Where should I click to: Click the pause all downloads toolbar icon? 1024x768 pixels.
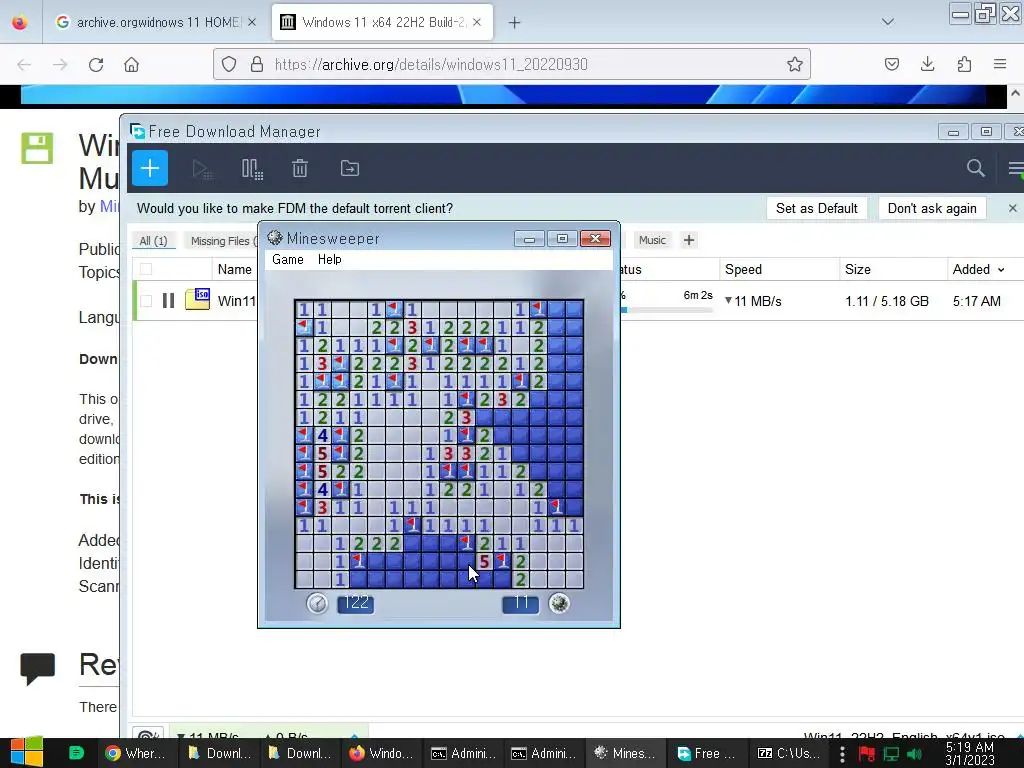point(252,169)
